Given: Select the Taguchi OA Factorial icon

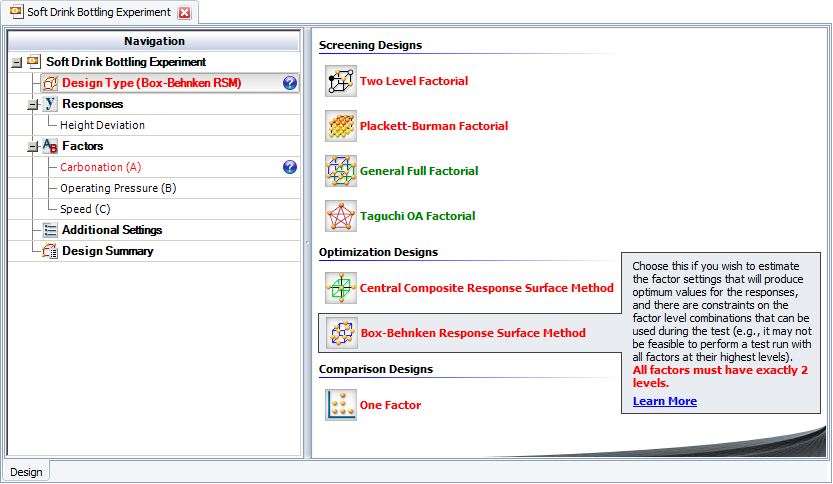Looking at the screenshot, I should pos(341,216).
